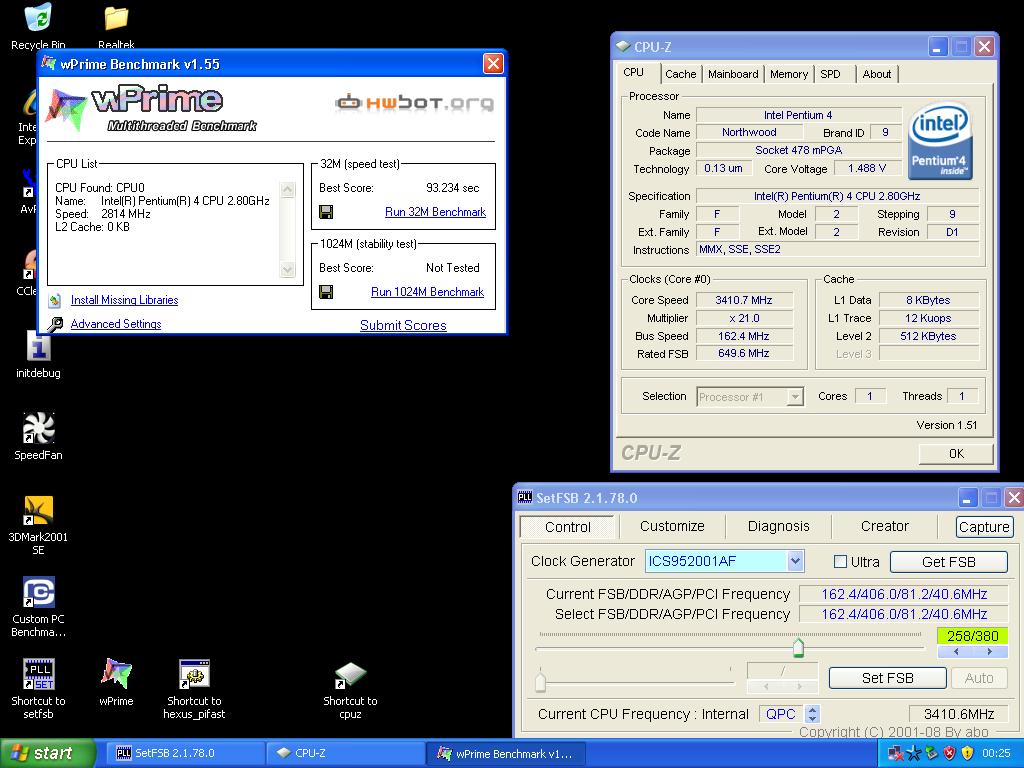Click the Install Missing Libraries link
Image resolution: width=1024 pixels, height=768 pixels.
click(124, 300)
